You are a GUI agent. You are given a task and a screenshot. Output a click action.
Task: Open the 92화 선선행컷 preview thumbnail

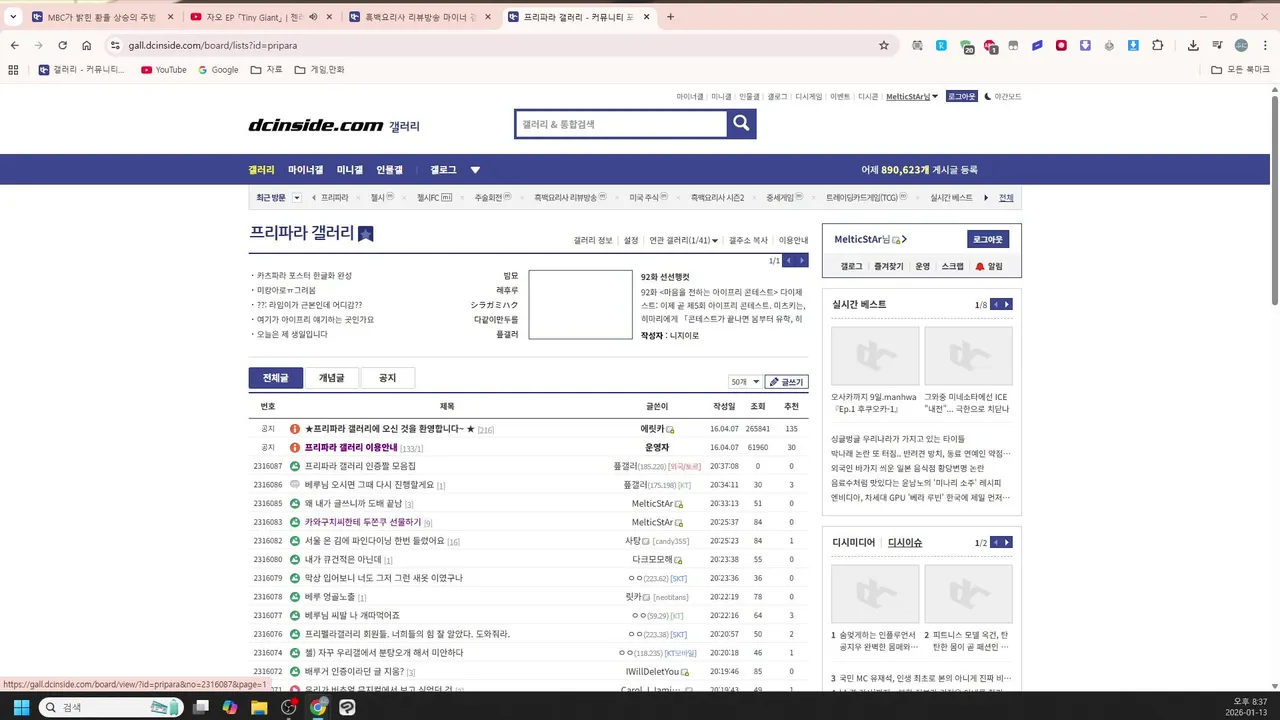point(580,304)
